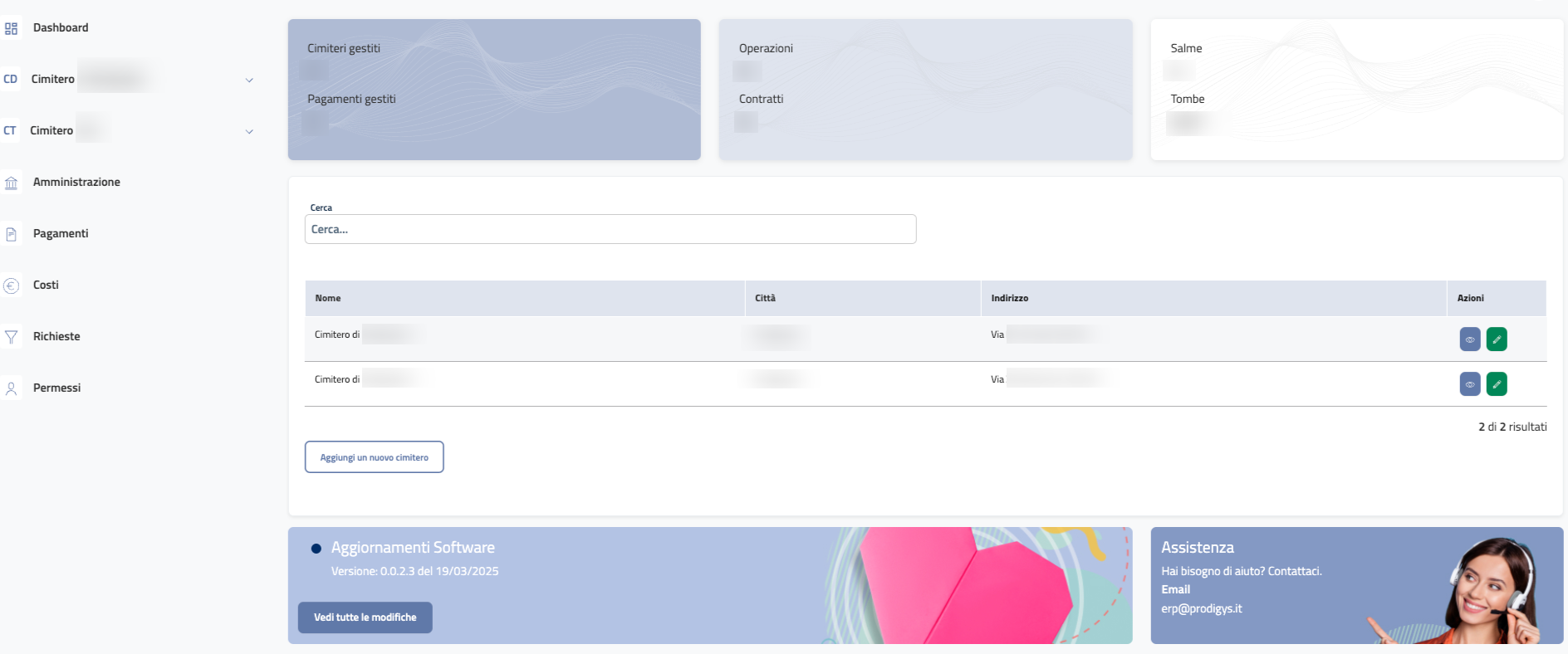Click the Amministrazione building icon
The width and height of the screenshot is (1568, 654).
(11, 183)
